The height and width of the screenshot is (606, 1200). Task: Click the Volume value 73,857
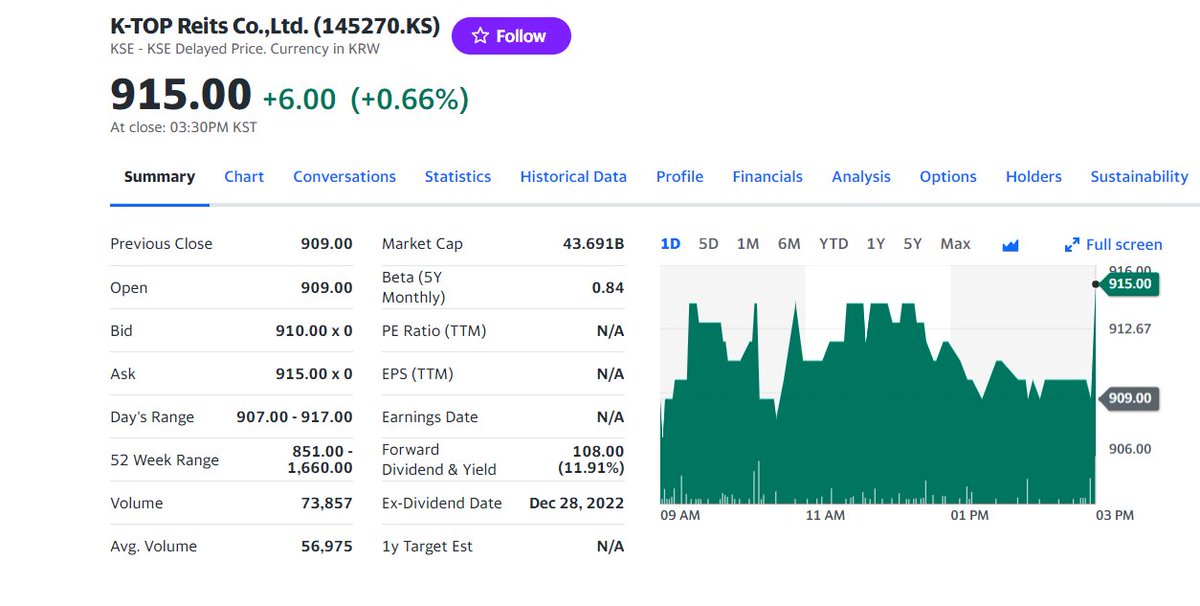(x=327, y=503)
